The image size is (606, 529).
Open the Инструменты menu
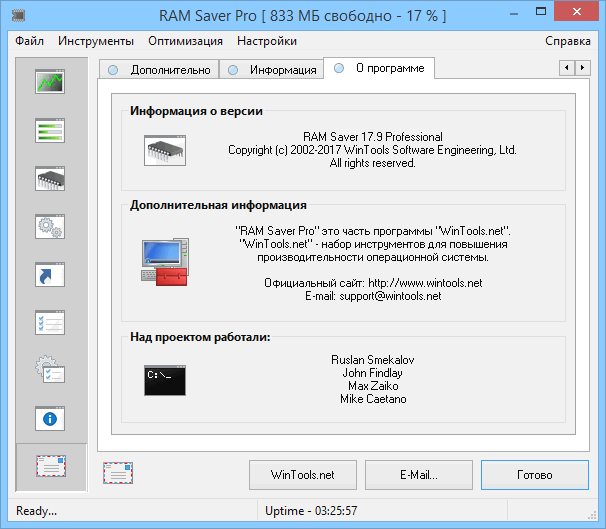click(96, 41)
